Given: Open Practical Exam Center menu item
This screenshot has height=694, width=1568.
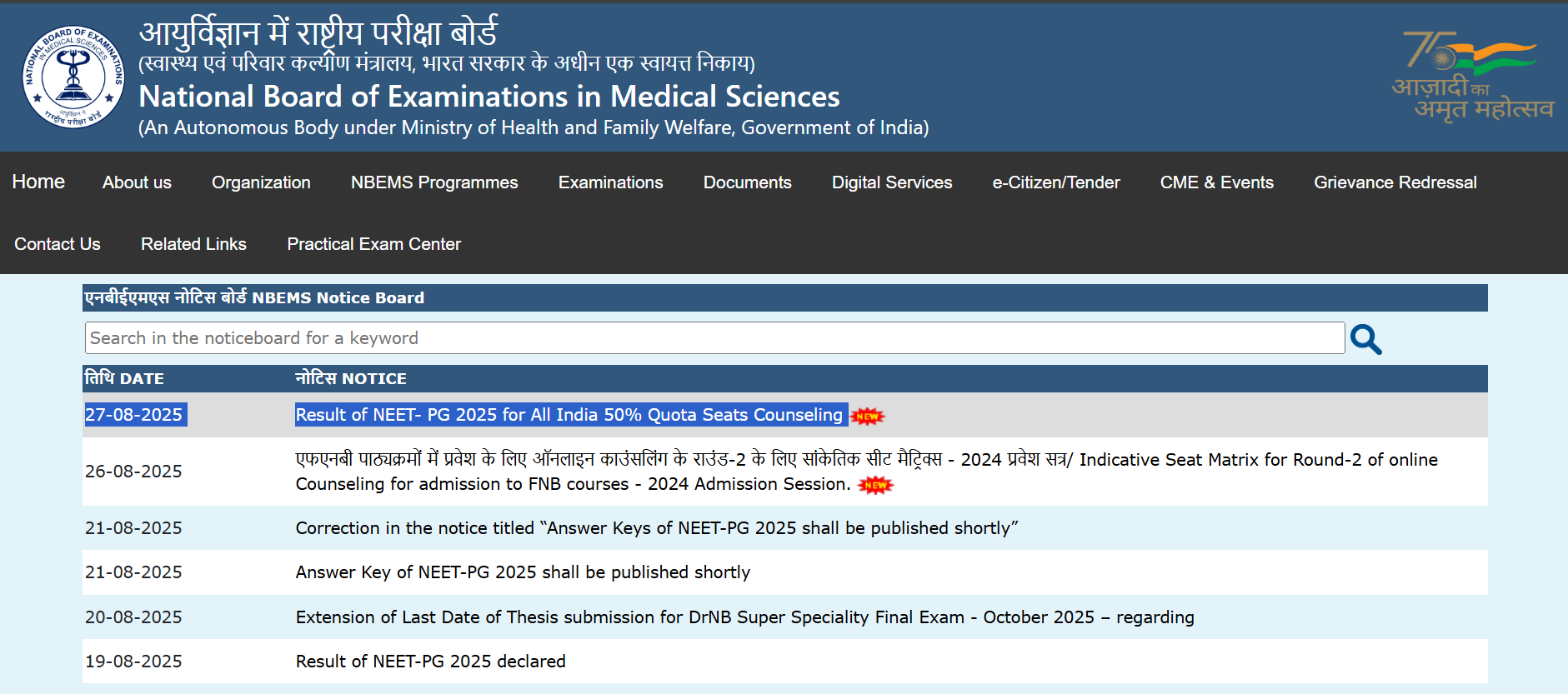Looking at the screenshot, I should [x=374, y=244].
